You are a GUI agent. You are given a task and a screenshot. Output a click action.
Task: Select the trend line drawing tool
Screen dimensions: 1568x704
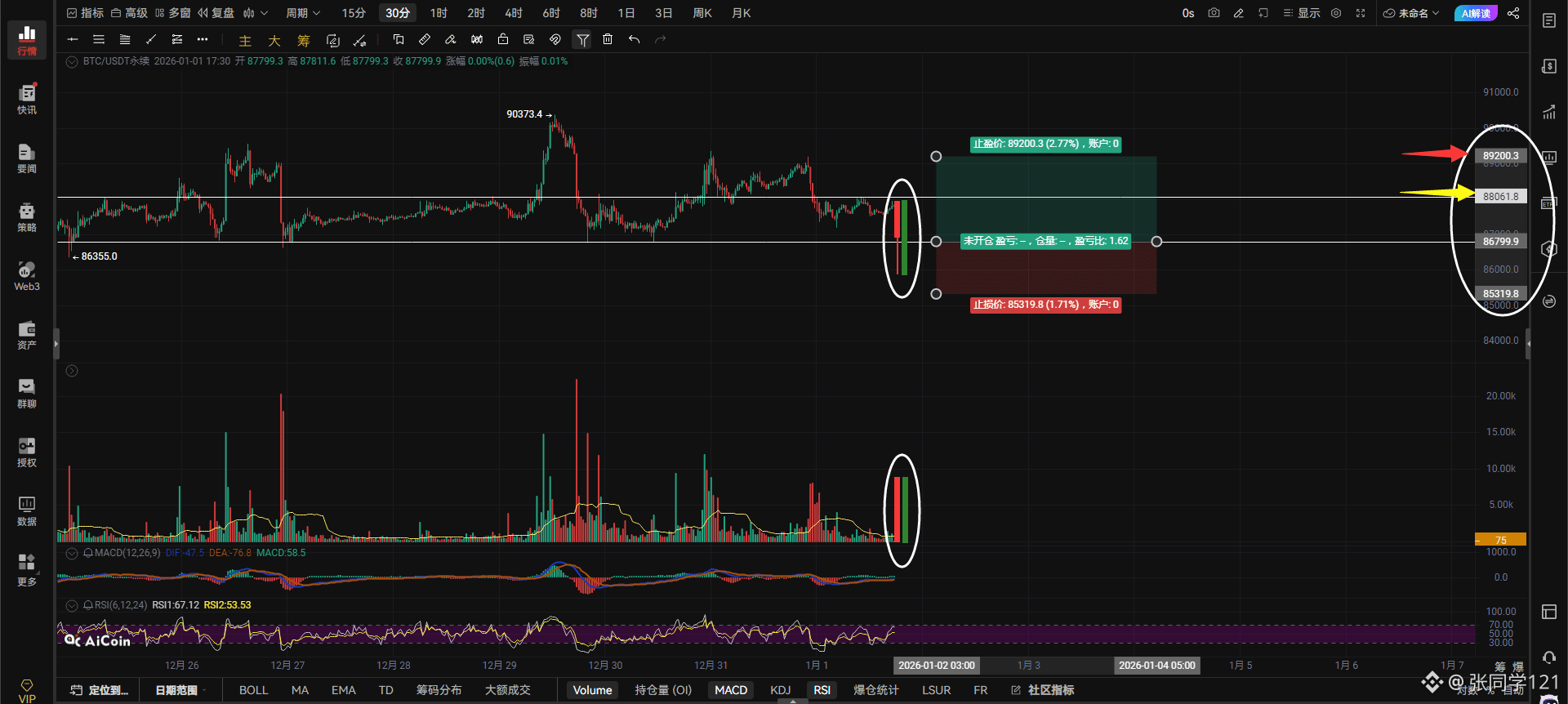(x=151, y=39)
